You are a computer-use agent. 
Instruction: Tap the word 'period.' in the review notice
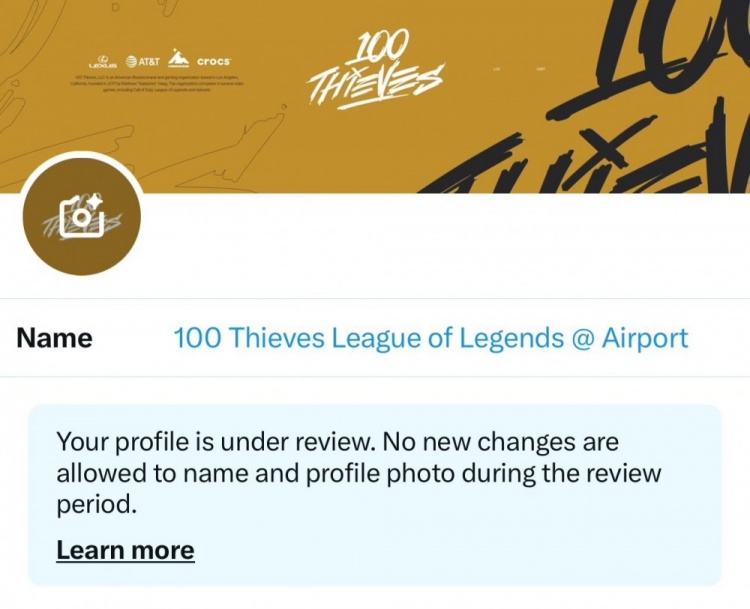tap(97, 505)
